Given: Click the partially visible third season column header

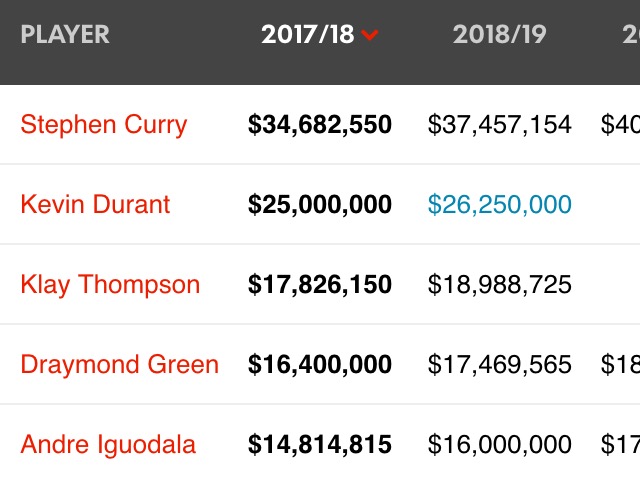Looking at the screenshot, I should click(631, 34).
